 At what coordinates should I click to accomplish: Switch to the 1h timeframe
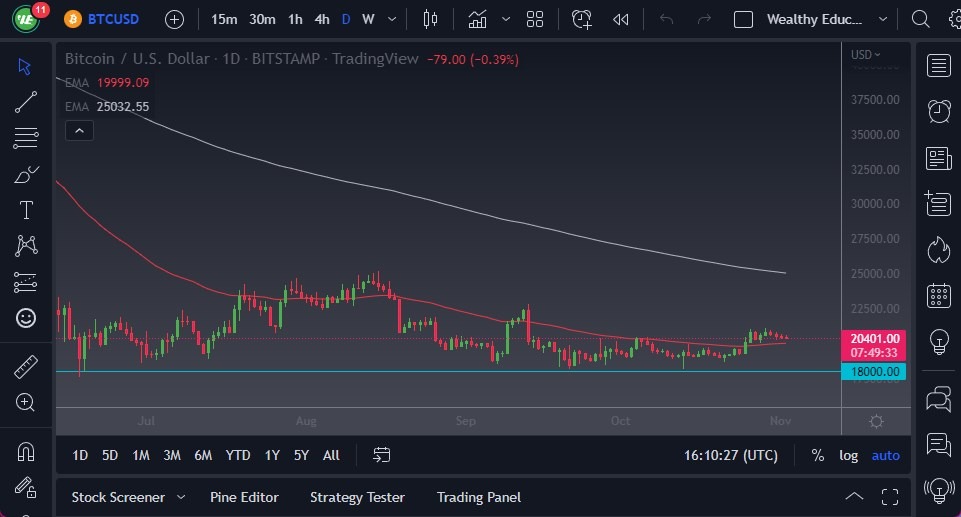[295, 20]
